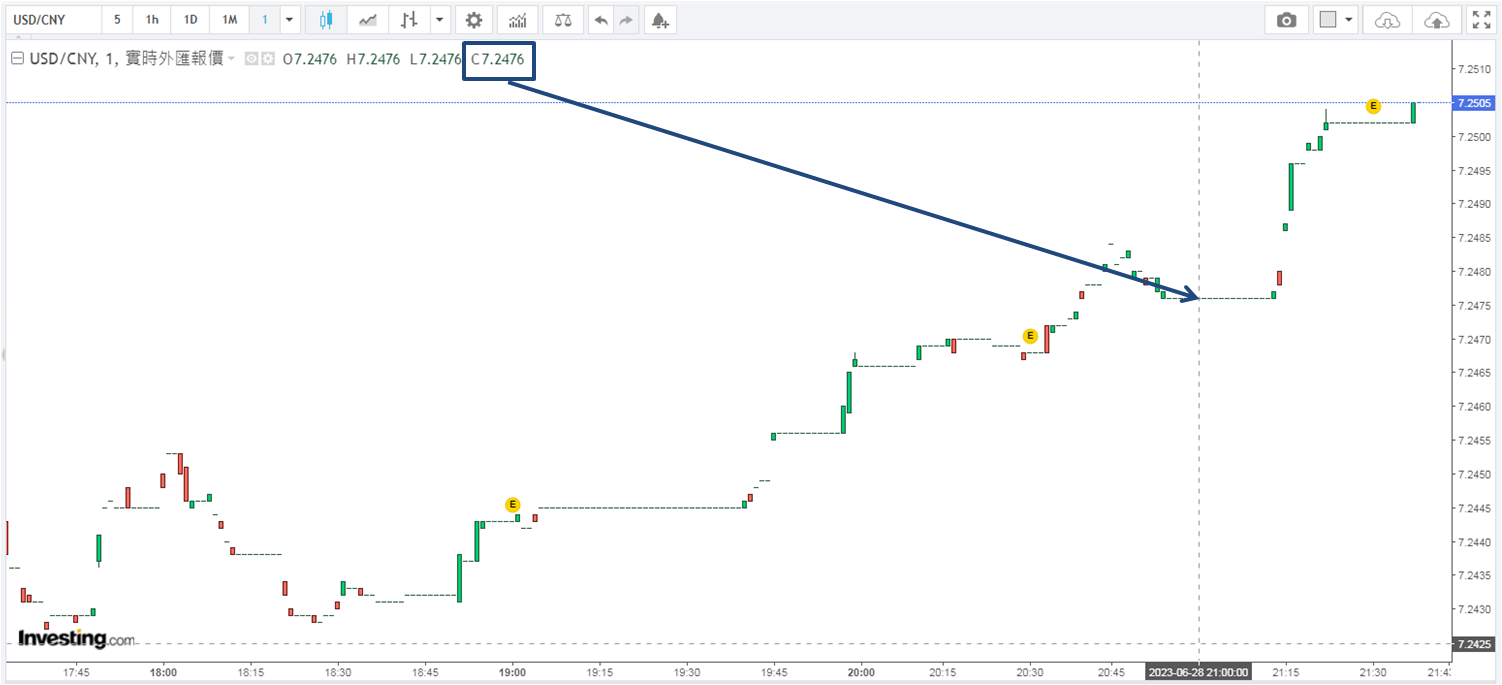Click the compare symbols scales icon
1502x685 pixels.
(564, 20)
